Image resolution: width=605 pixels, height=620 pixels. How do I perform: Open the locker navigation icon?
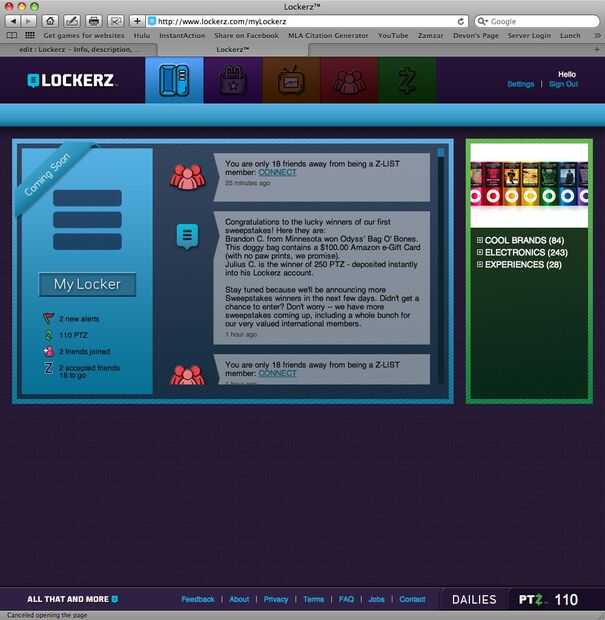click(x=174, y=80)
